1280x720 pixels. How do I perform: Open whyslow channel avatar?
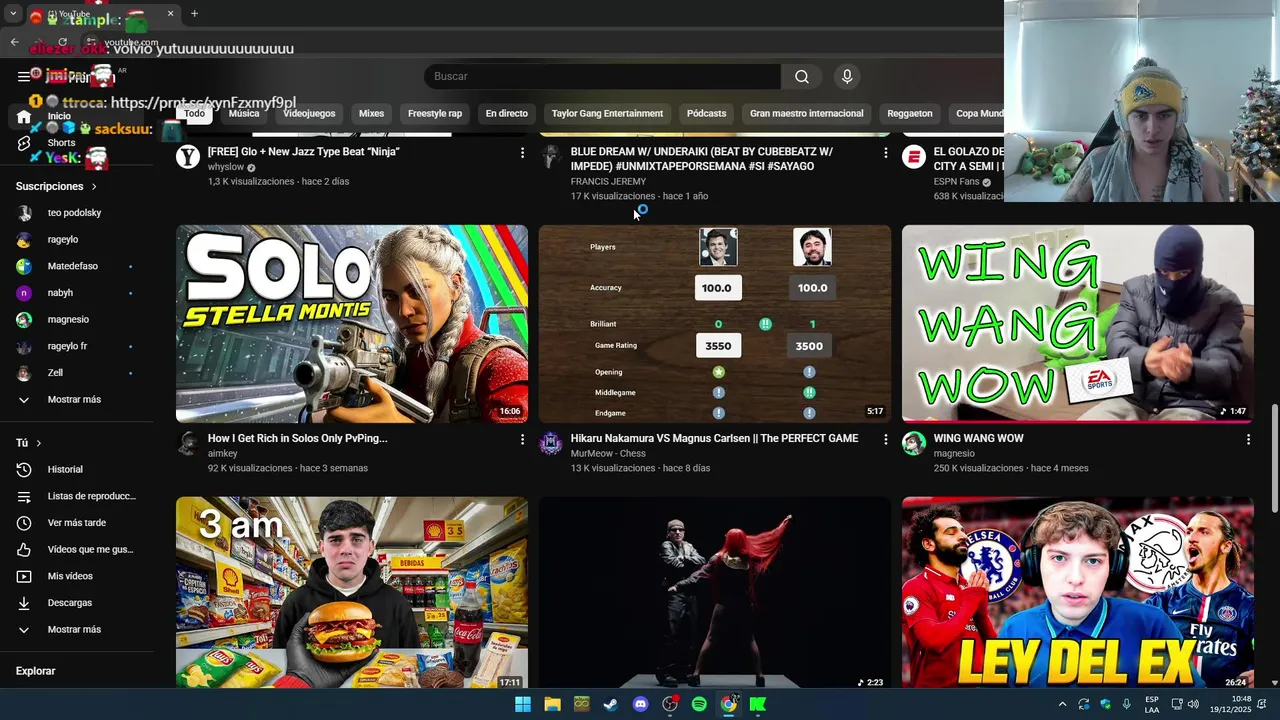coord(188,157)
